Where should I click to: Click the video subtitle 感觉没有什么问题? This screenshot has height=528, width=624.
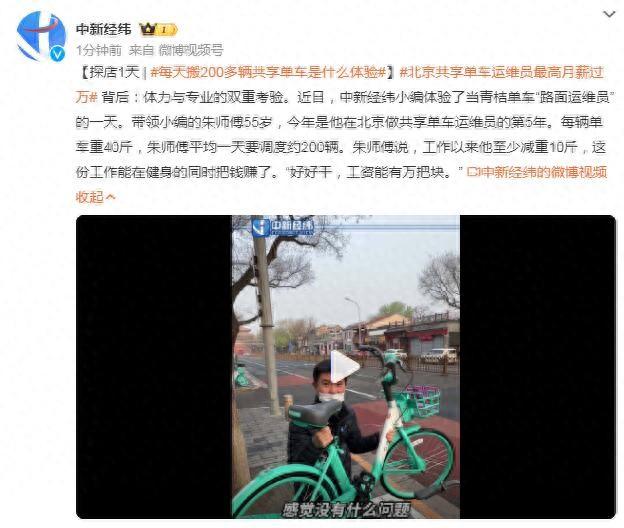[346, 510]
